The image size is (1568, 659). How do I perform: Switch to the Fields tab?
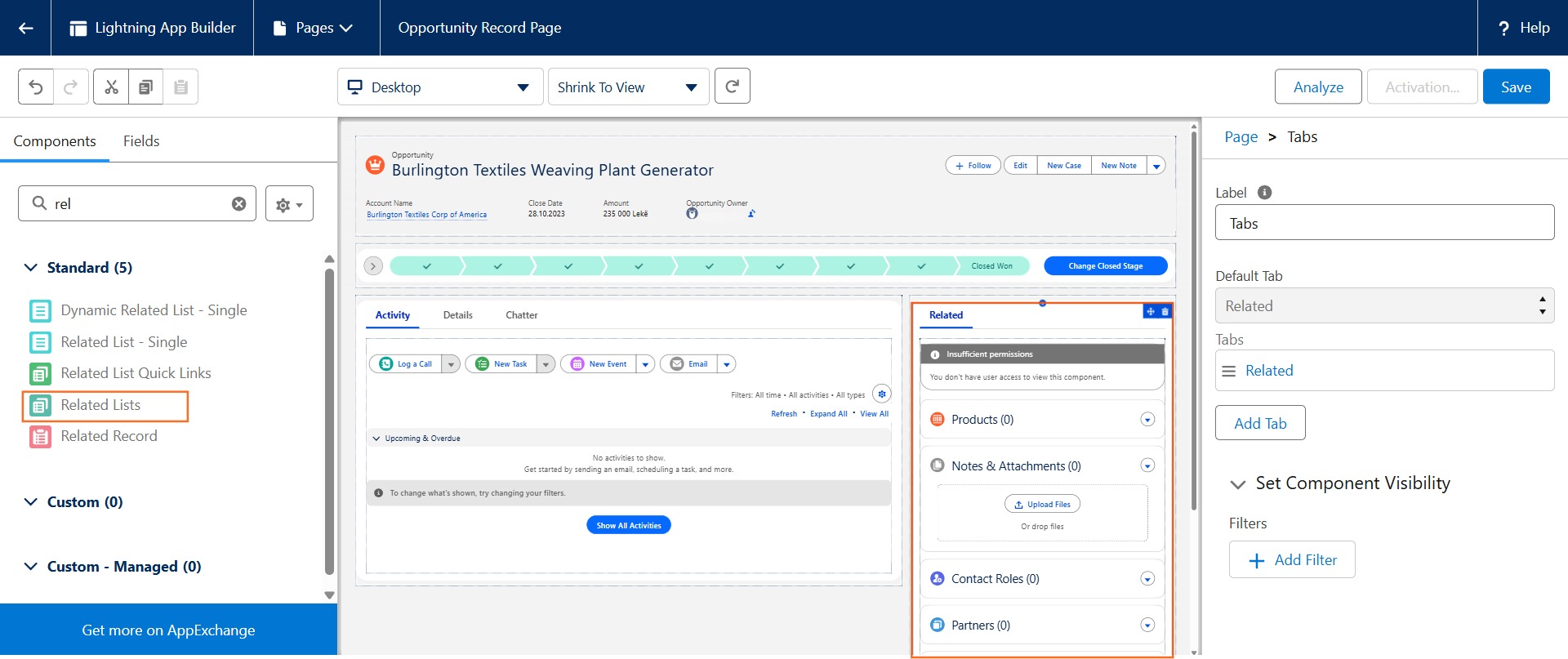tap(141, 141)
